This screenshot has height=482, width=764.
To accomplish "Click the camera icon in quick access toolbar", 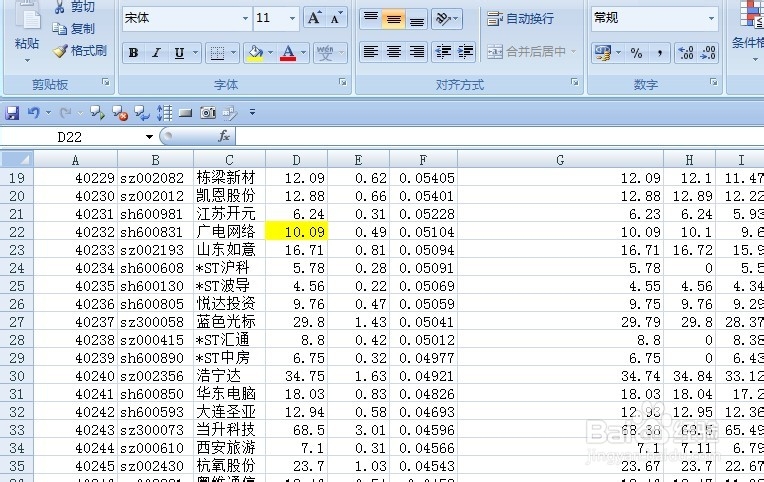I will pos(208,113).
